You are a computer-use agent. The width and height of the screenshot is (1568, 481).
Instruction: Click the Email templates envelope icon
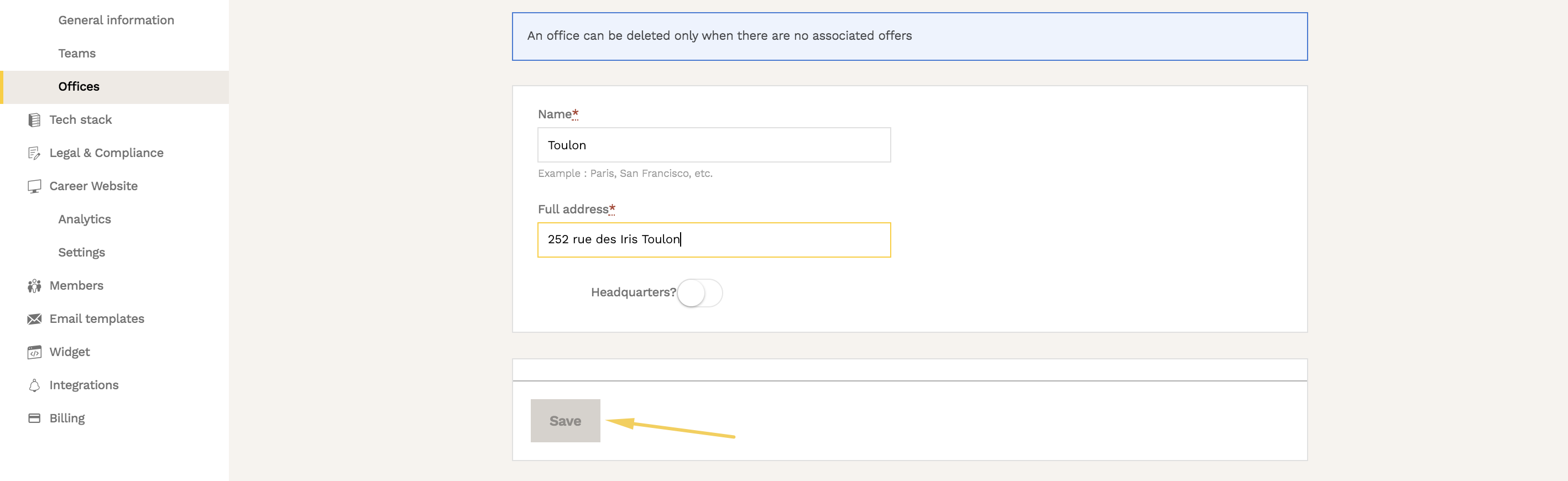34,319
